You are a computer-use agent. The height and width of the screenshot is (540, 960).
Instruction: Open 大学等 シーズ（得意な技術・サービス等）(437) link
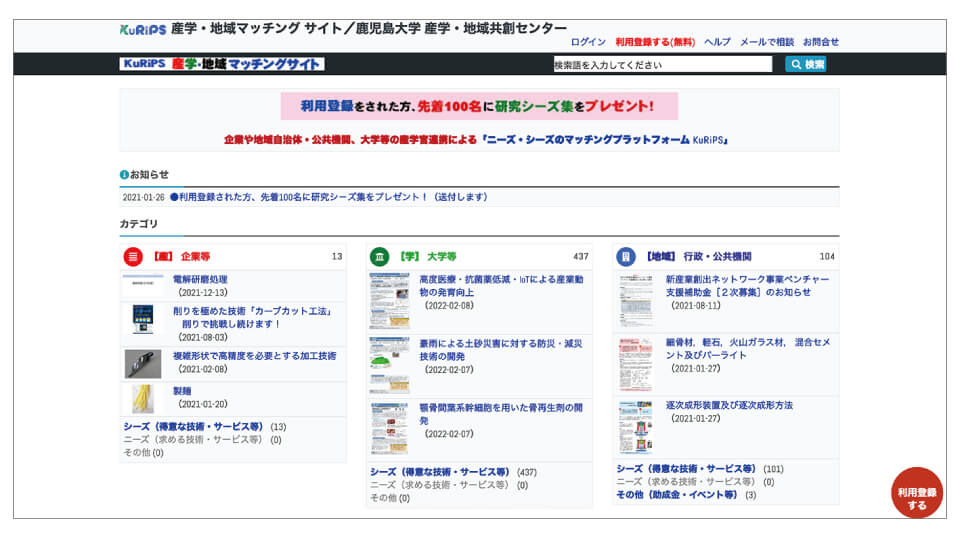click(x=440, y=472)
